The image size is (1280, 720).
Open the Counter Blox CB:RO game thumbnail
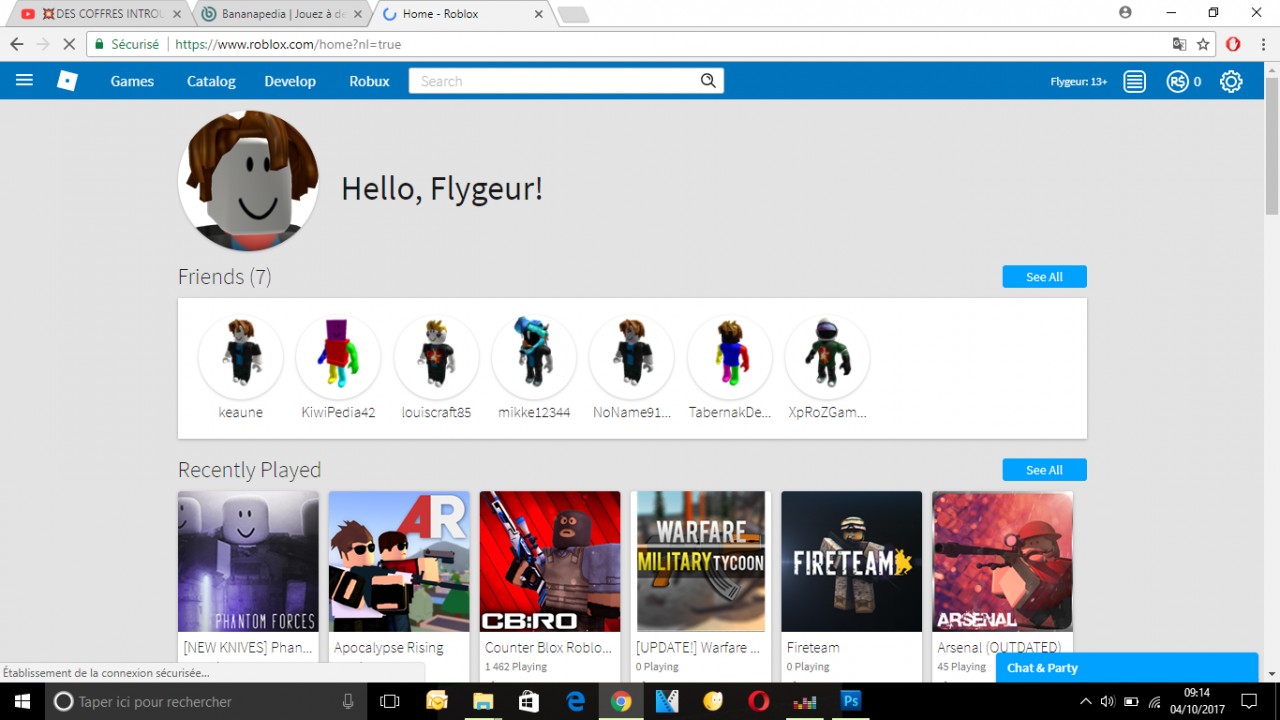[x=550, y=561]
